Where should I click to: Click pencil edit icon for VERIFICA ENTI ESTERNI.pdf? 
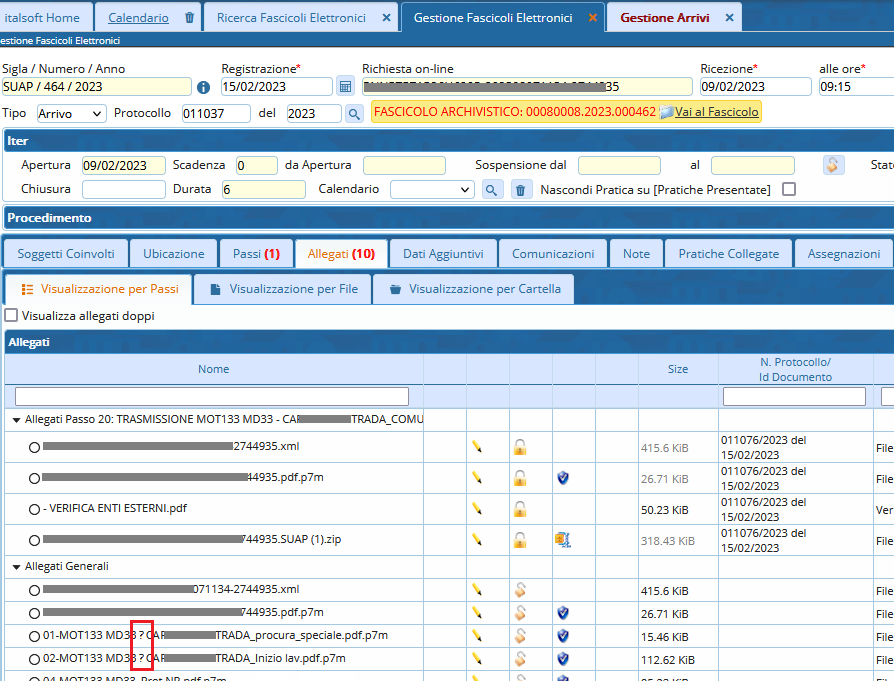click(477, 509)
